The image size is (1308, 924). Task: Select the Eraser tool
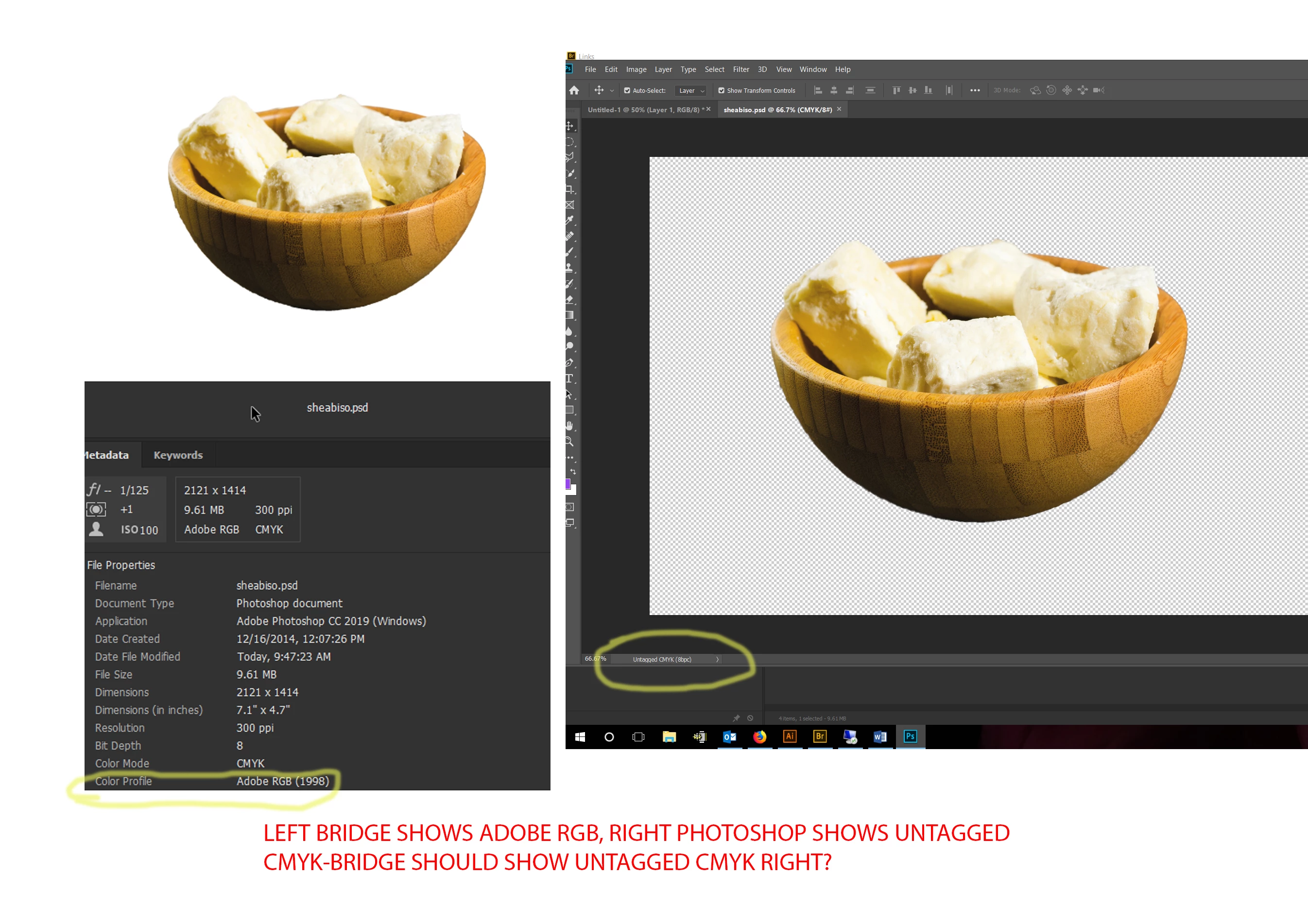[x=569, y=299]
